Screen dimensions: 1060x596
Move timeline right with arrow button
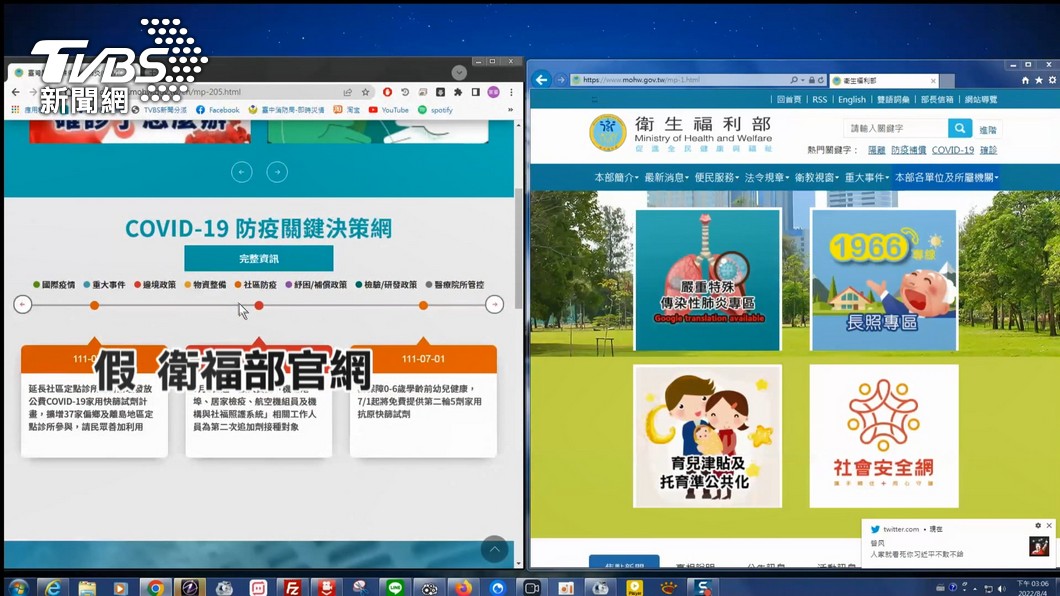(495, 305)
